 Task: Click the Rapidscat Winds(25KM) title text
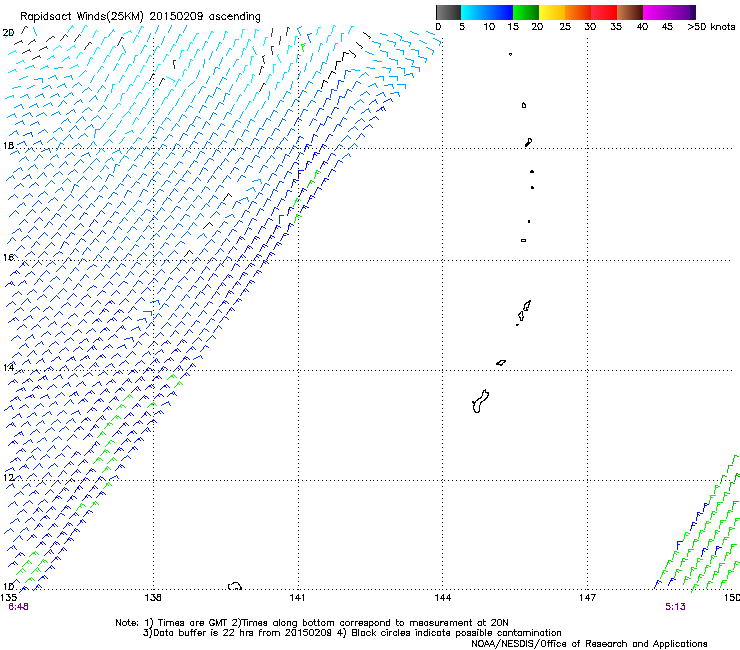point(140,17)
